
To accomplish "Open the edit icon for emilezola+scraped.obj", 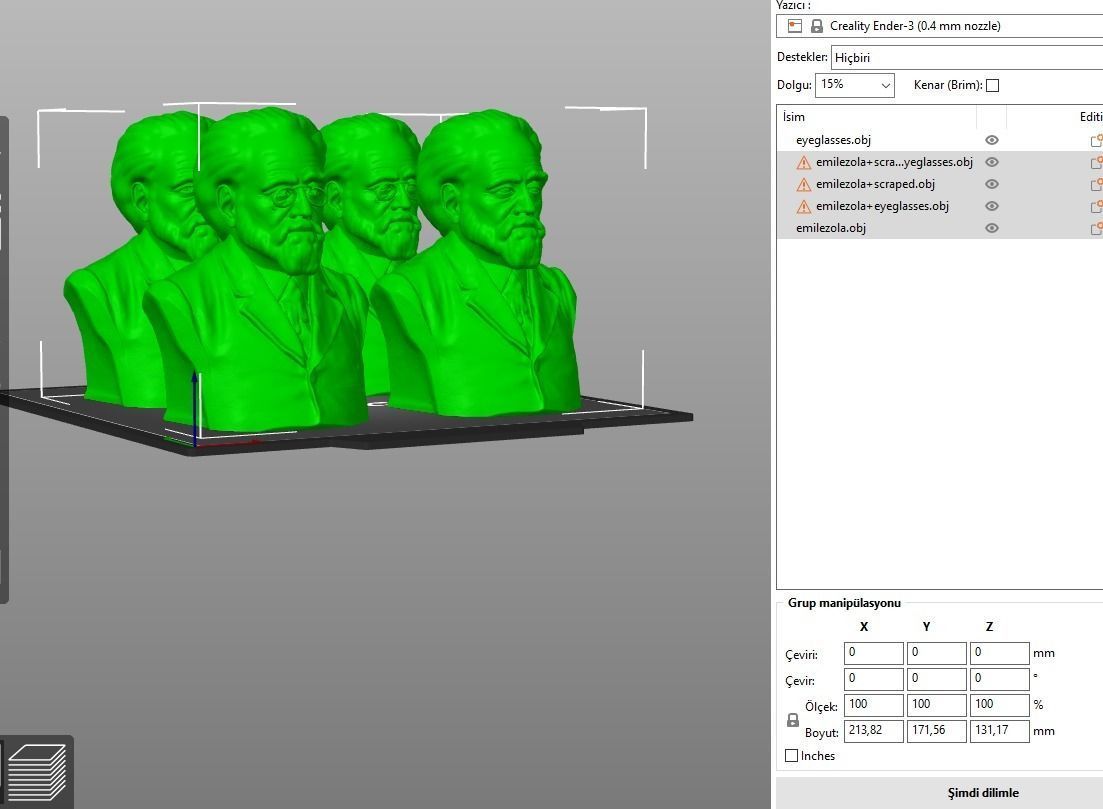I will click(x=1096, y=184).
